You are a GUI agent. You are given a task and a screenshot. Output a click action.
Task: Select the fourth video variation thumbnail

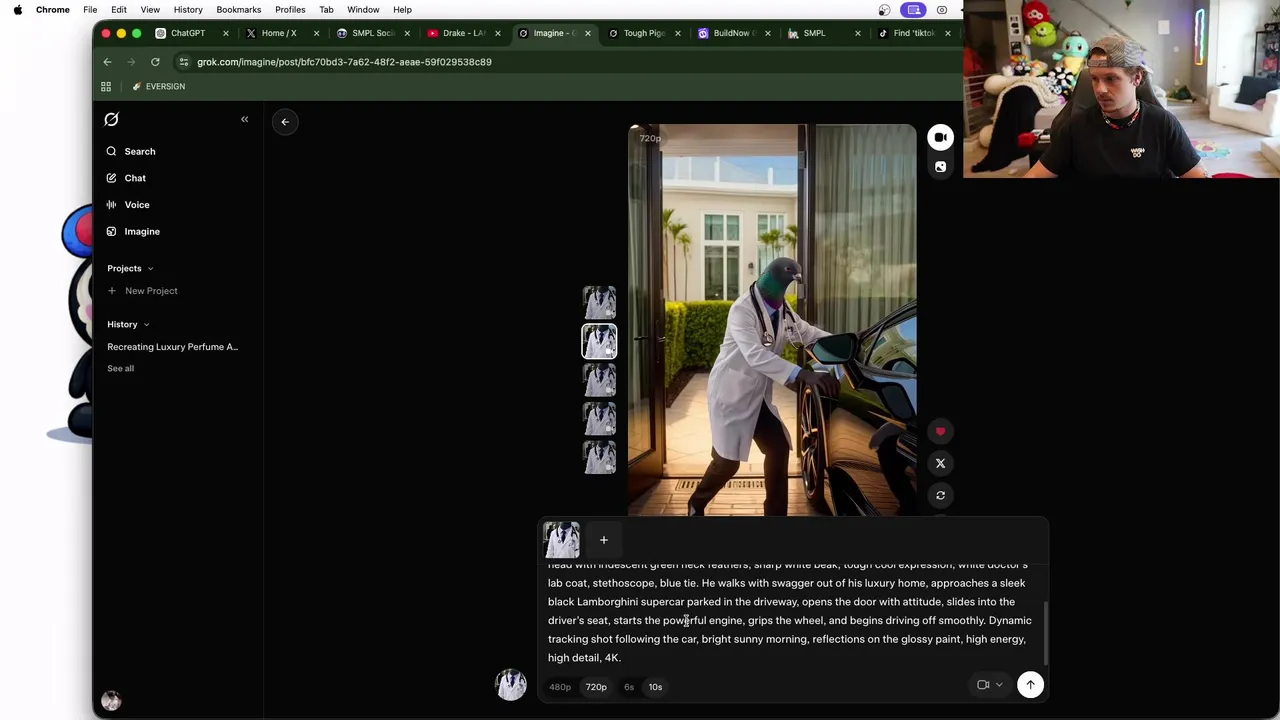(x=600, y=418)
